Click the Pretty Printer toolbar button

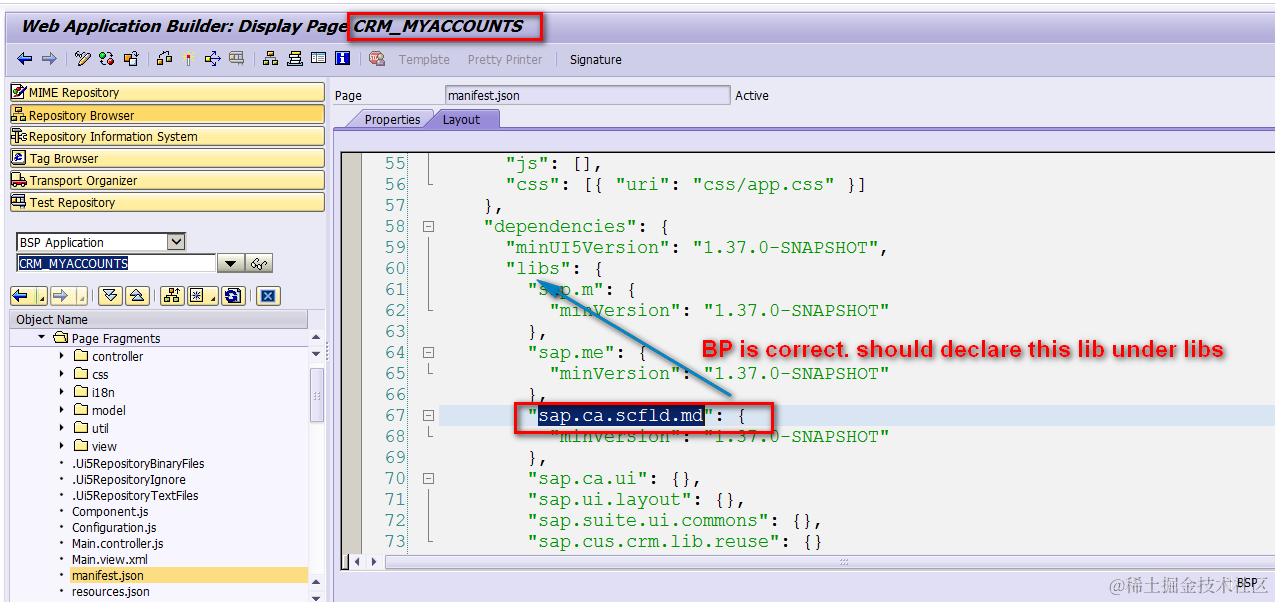[x=505, y=60]
